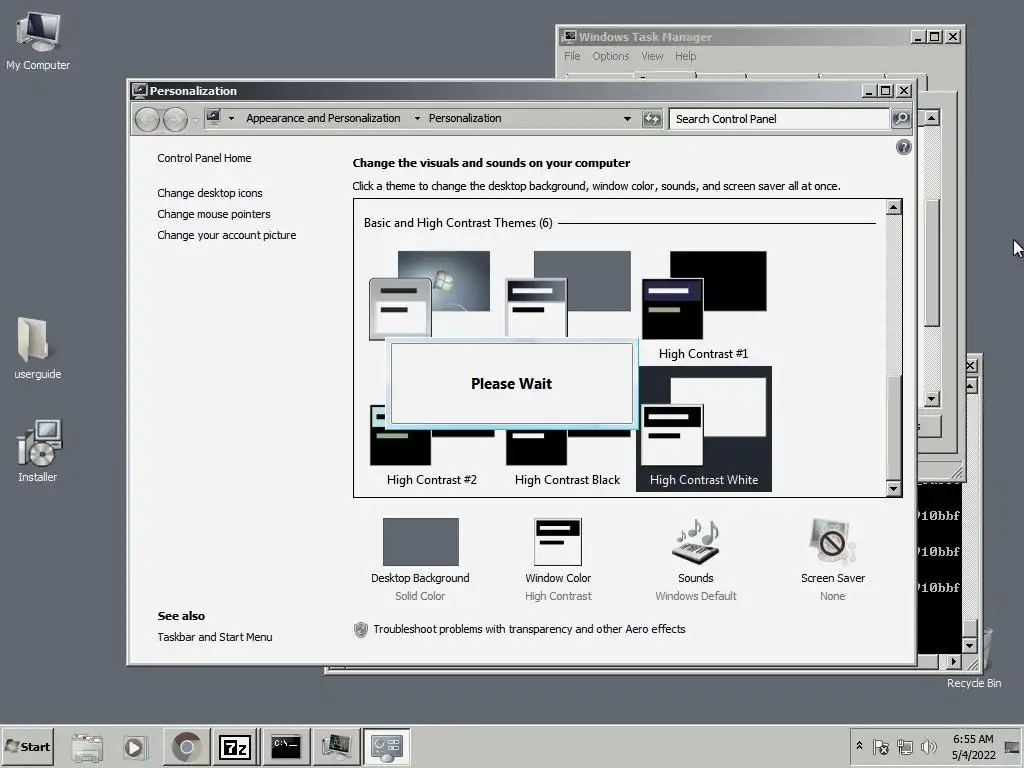
Task: Click the network tray icon
Action: coord(904,746)
